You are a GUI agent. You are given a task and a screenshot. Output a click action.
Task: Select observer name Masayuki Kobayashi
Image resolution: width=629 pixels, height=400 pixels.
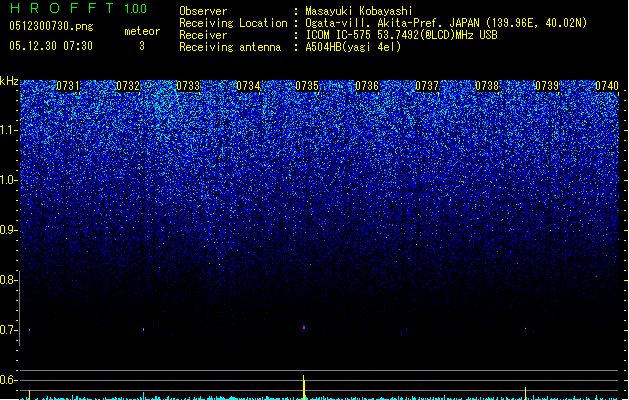pos(359,11)
